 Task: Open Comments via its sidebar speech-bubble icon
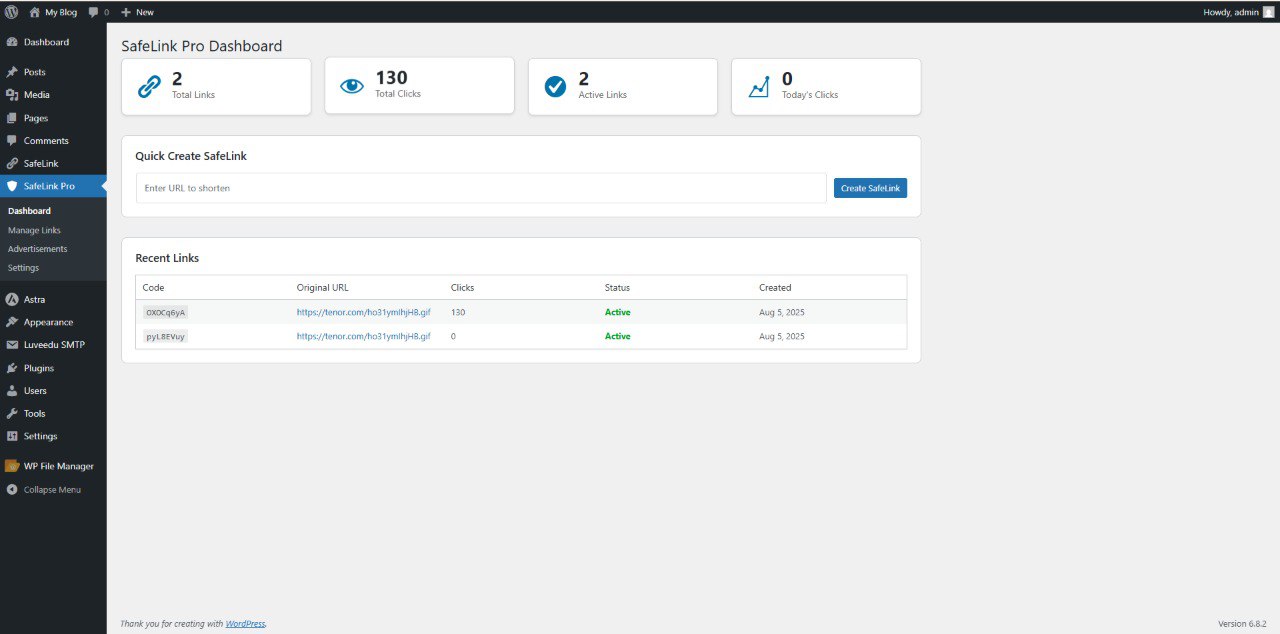point(12,141)
